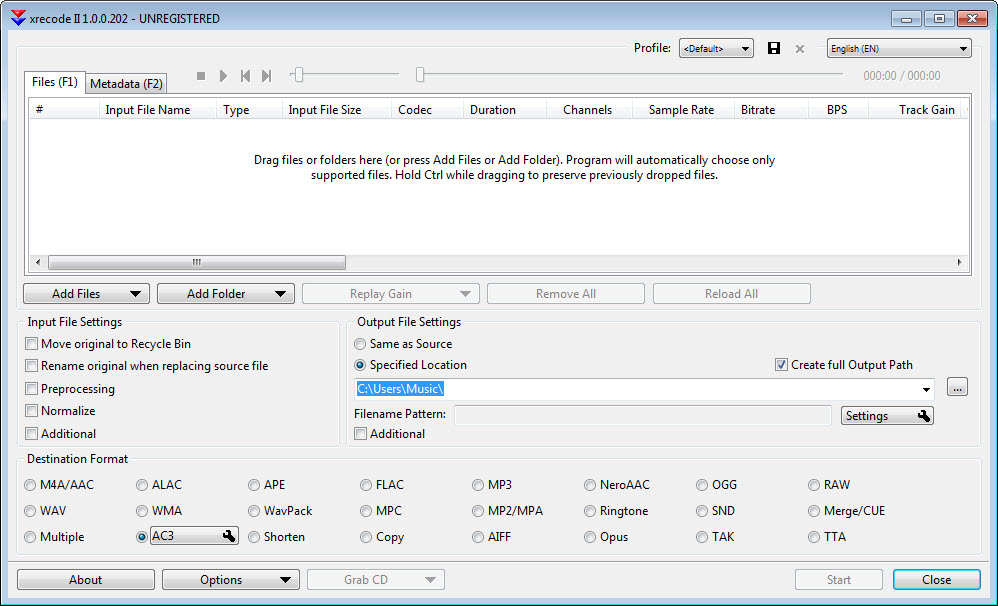
Task: Save profile using the floppy disk icon
Action: (774, 48)
